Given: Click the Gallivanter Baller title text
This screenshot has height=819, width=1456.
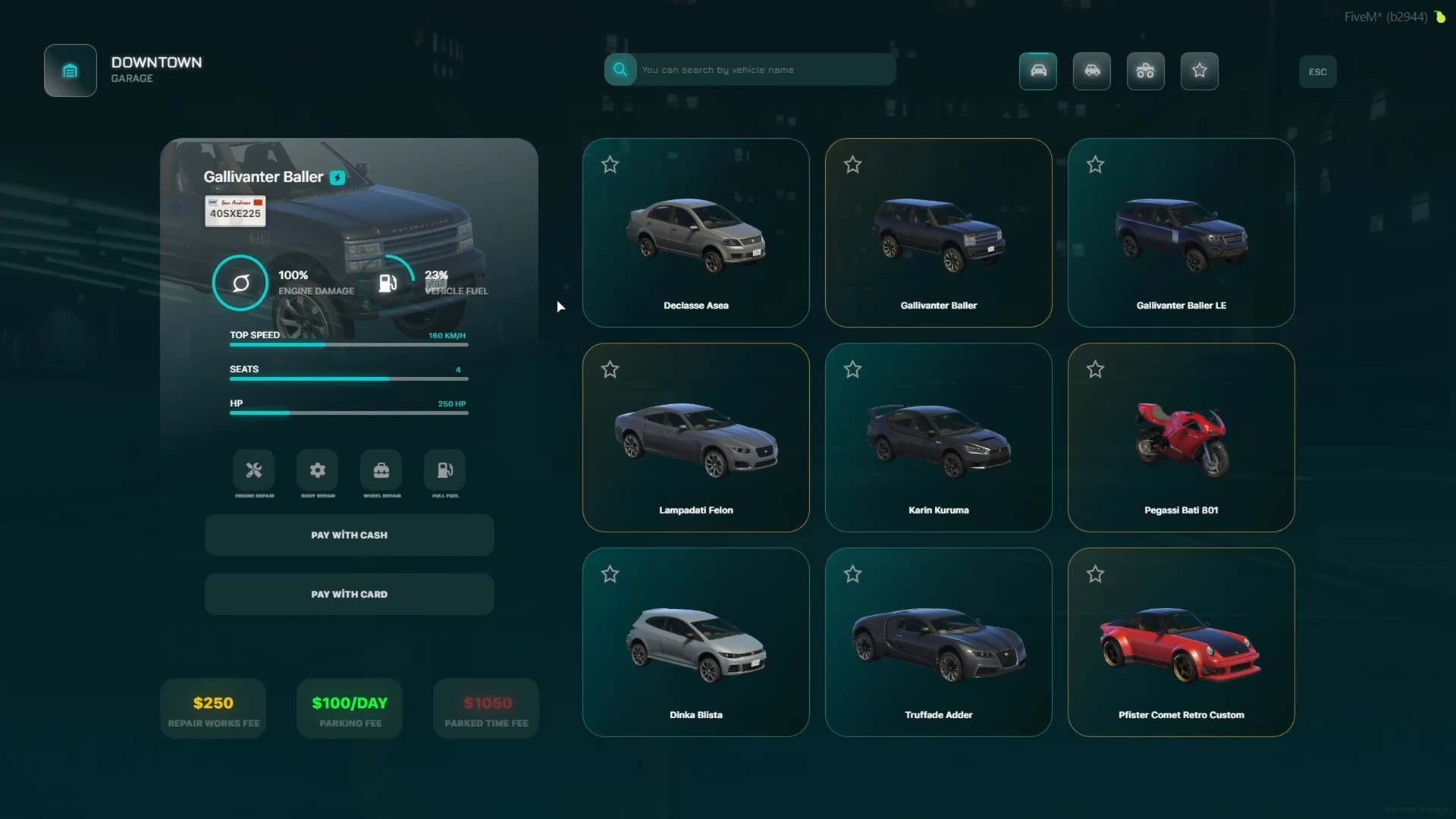Looking at the screenshot, I should pos(263,177).
